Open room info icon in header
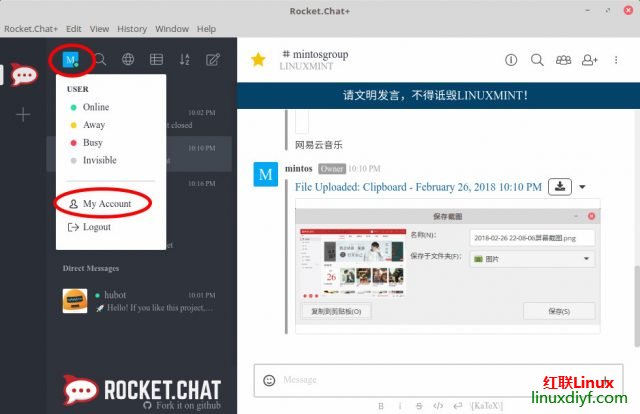Viewport: 640px width, 414px height. point(511,60)
